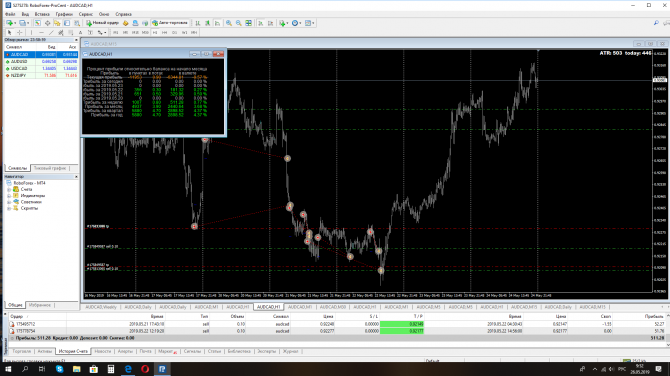Toggle the Auto-trading button

click(170, 23)
